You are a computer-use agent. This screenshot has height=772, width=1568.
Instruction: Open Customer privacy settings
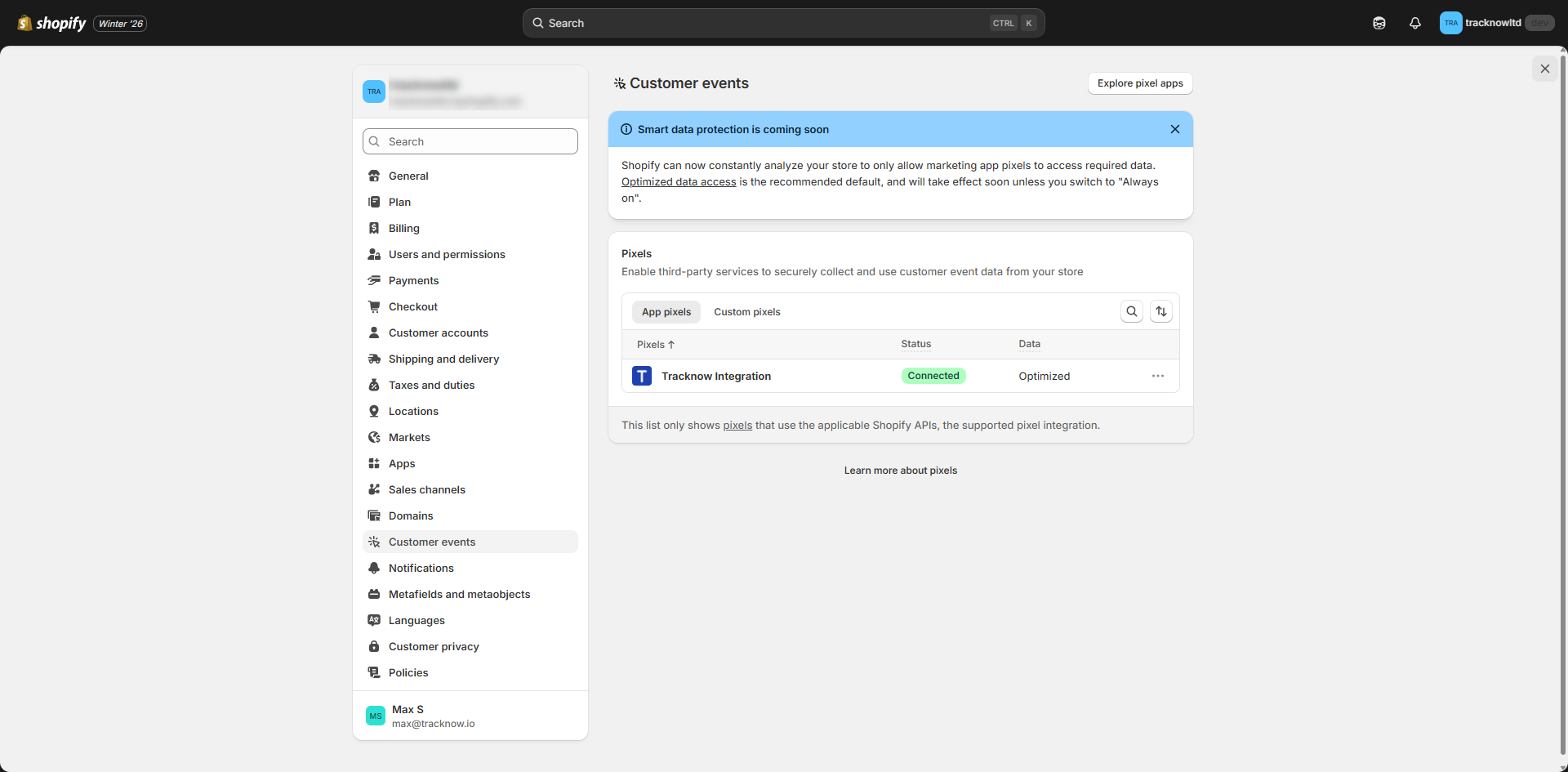pyautogui.click(x=433, y=646)
